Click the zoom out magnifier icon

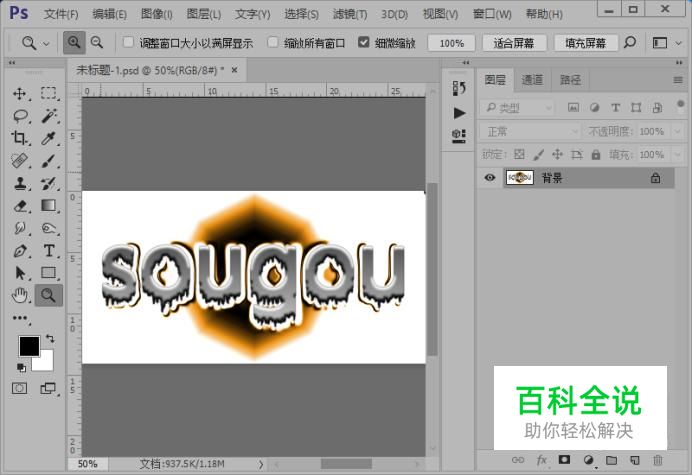click(x=97, y=43)
